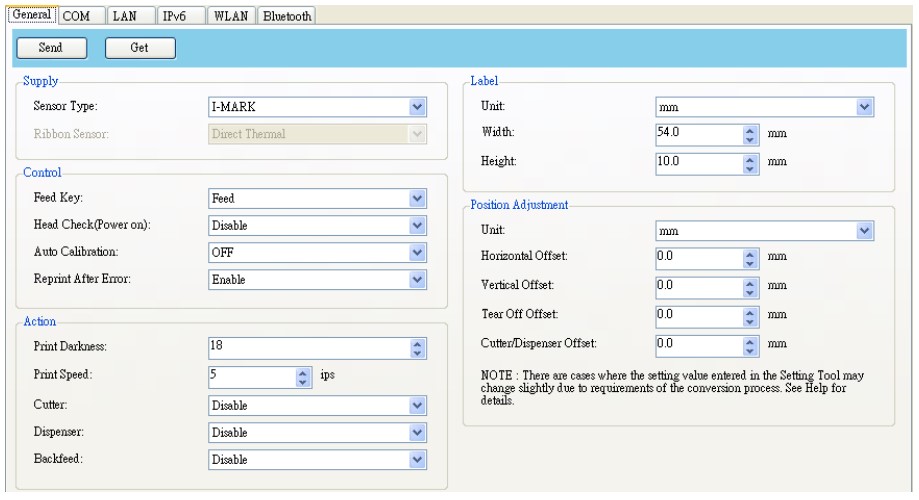Open the Feed Key dropdown
This screenshot has width=919, height=500.
click(418, 198)
